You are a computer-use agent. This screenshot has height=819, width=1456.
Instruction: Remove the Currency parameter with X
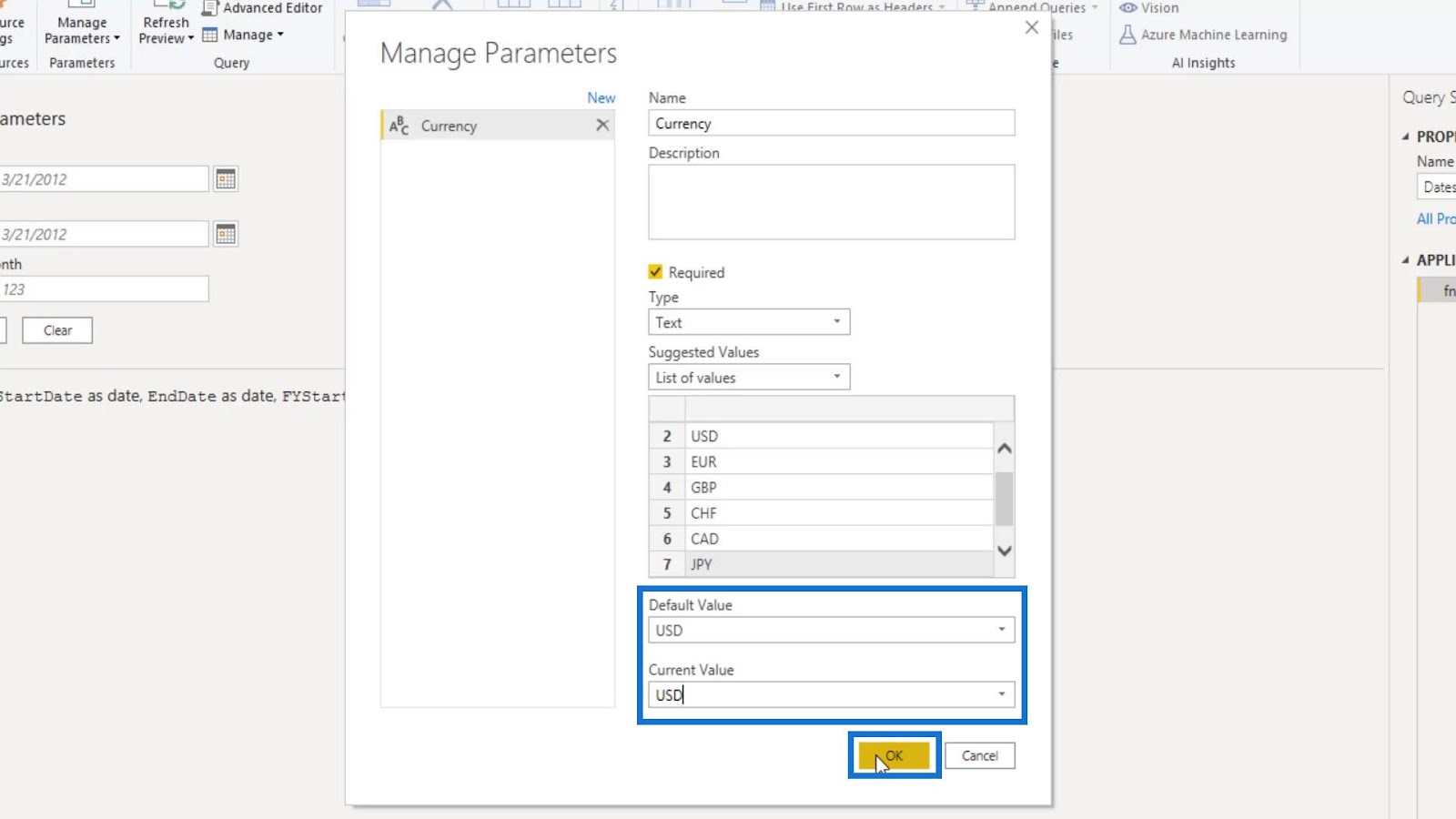602,126
